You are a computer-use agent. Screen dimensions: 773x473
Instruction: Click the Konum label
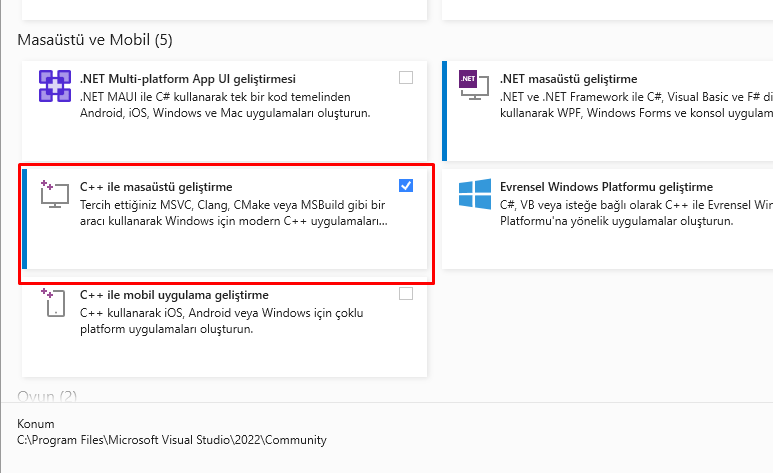pyautogui.click(x=35, y=424)
